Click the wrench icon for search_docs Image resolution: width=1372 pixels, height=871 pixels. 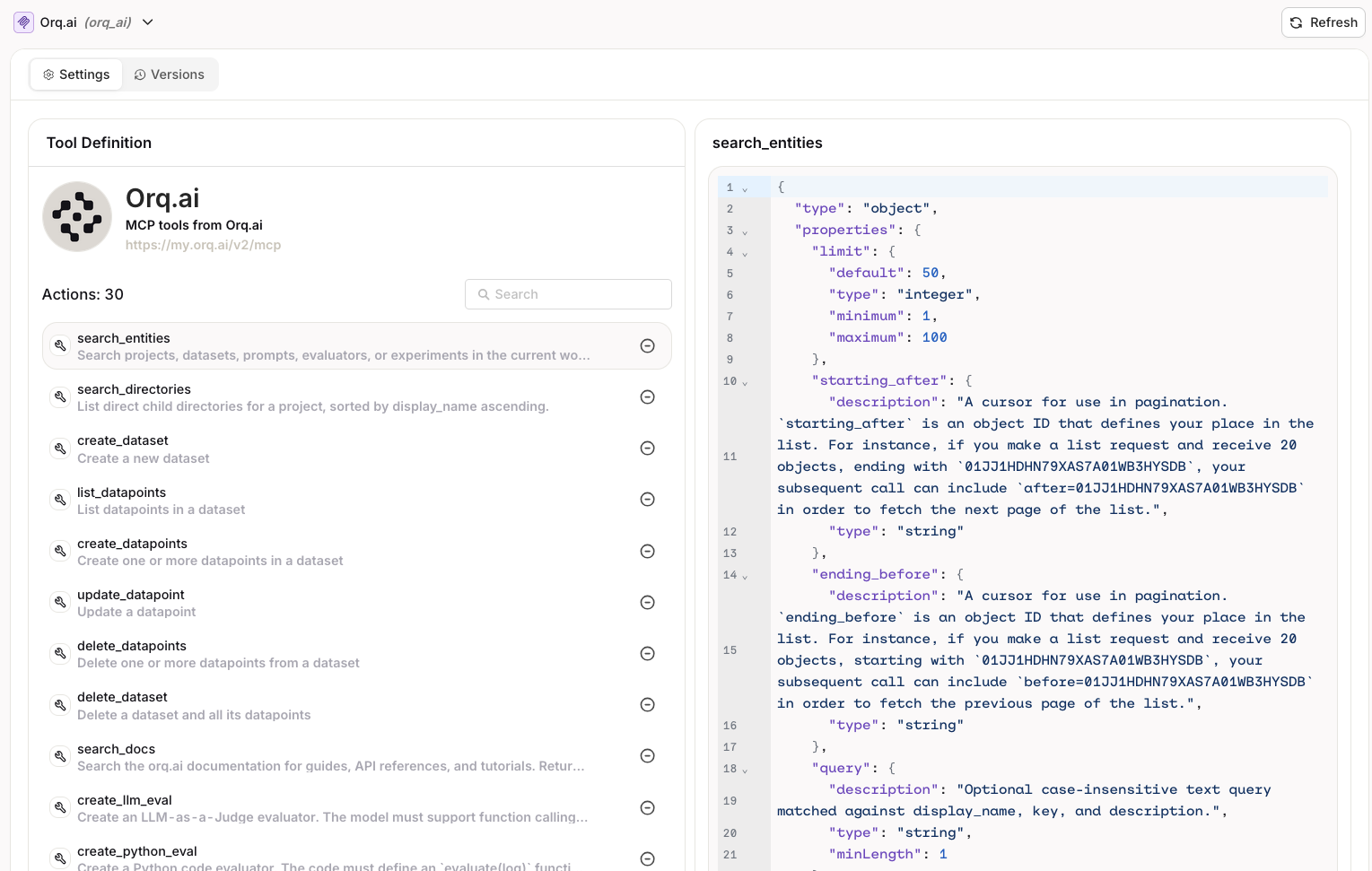[x=60, y=756]
